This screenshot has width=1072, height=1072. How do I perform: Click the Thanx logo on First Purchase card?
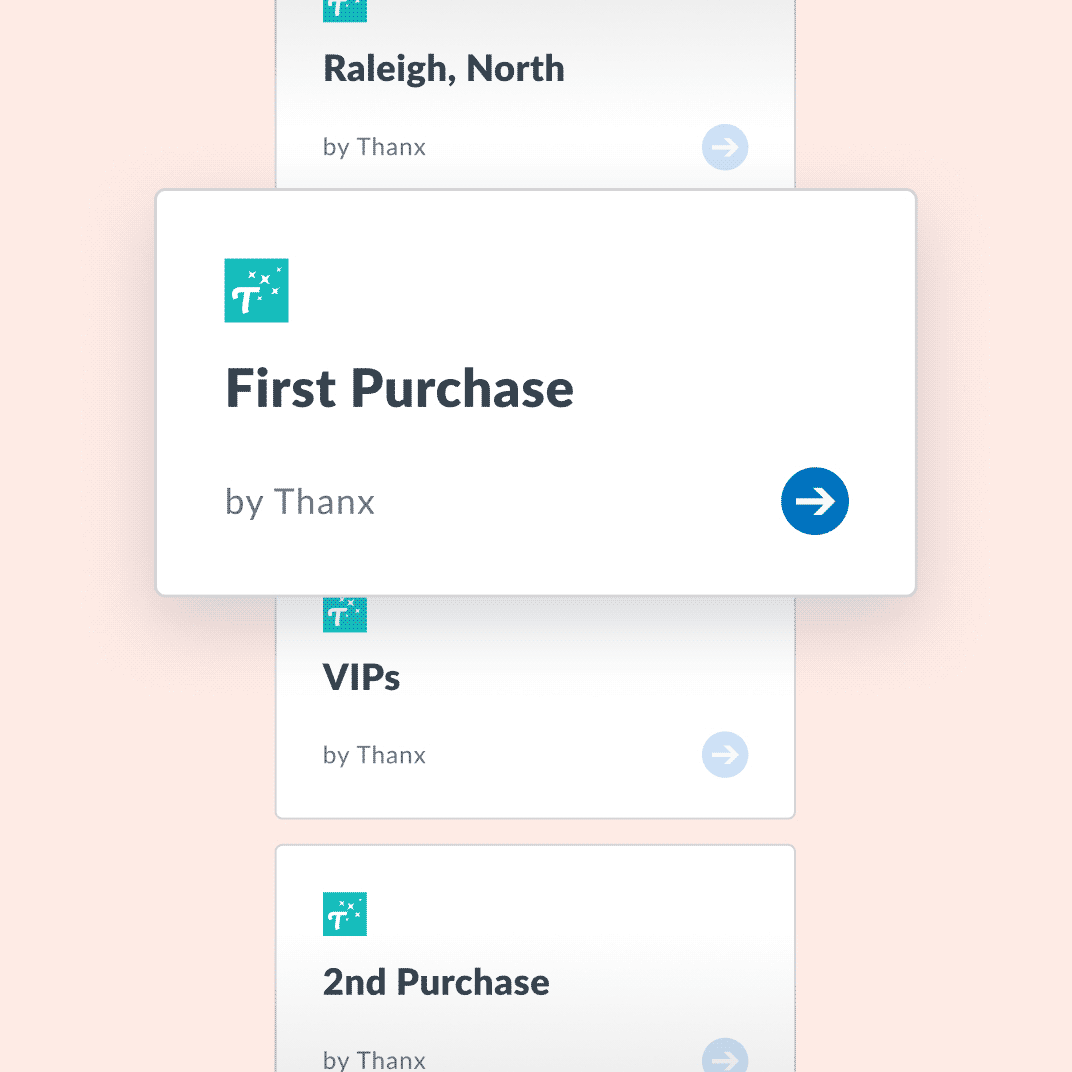(x=256, y=291)
